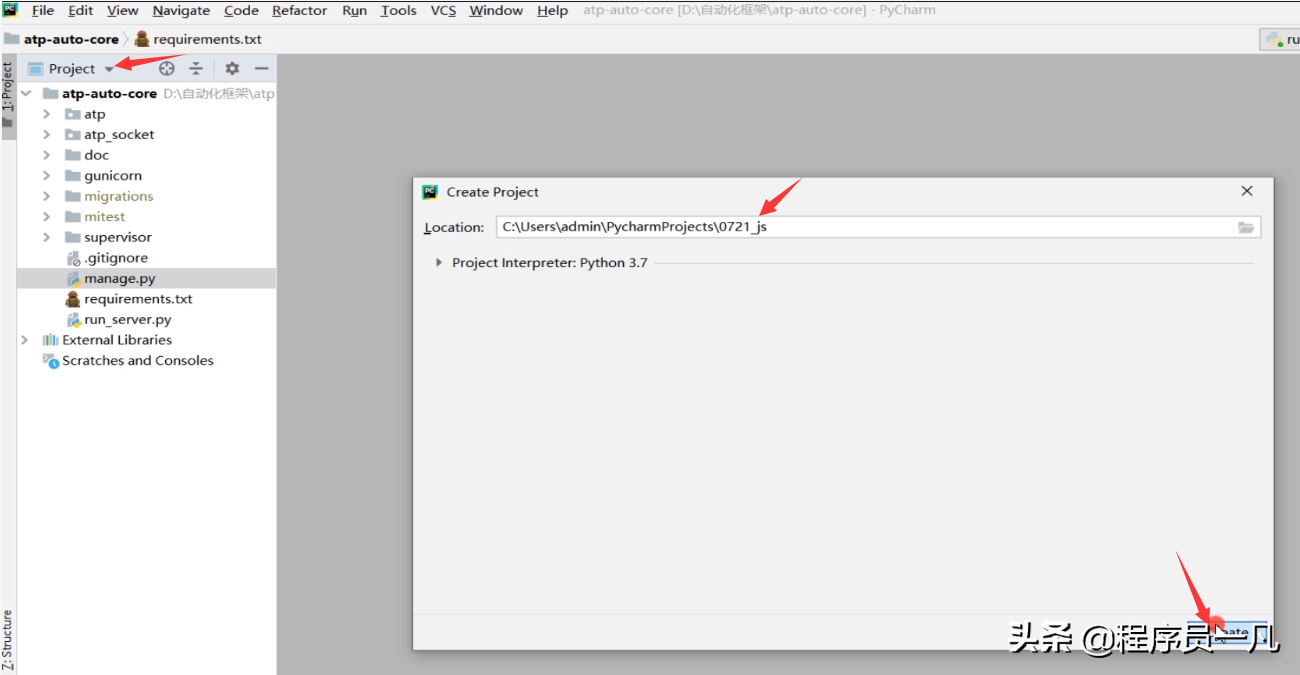Select the atp folder icon
The height and width of the screenshot is (675, 1300).
click(72, 114)
